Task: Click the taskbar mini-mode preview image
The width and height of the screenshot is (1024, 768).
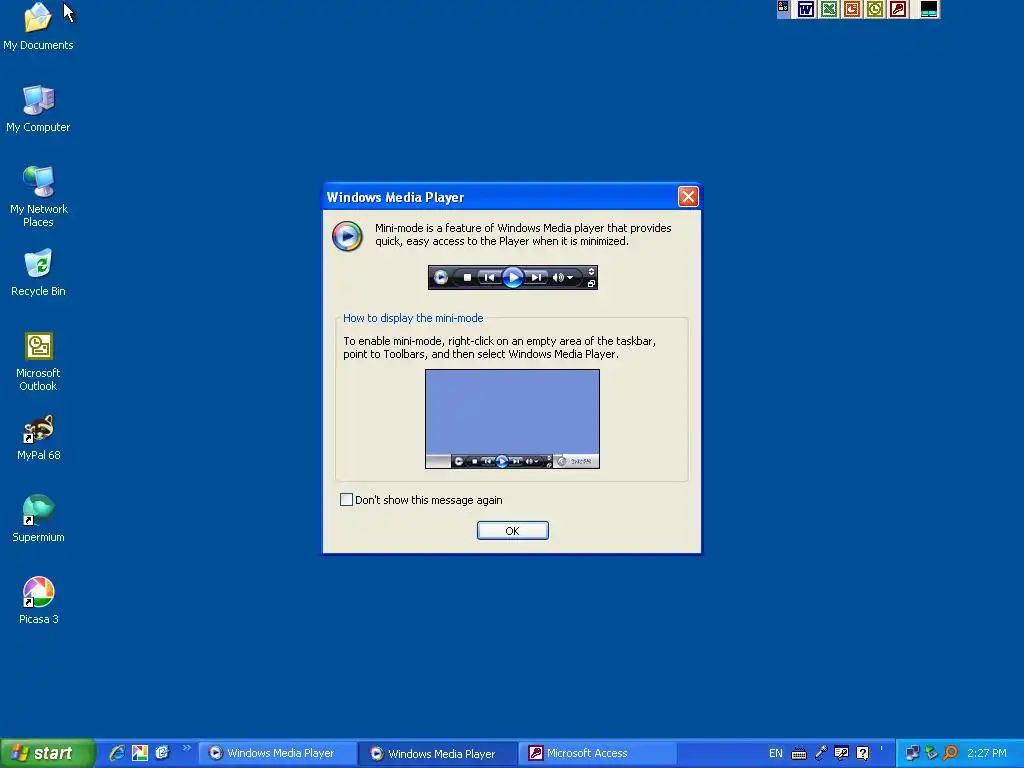Action: tap(513, 419)
